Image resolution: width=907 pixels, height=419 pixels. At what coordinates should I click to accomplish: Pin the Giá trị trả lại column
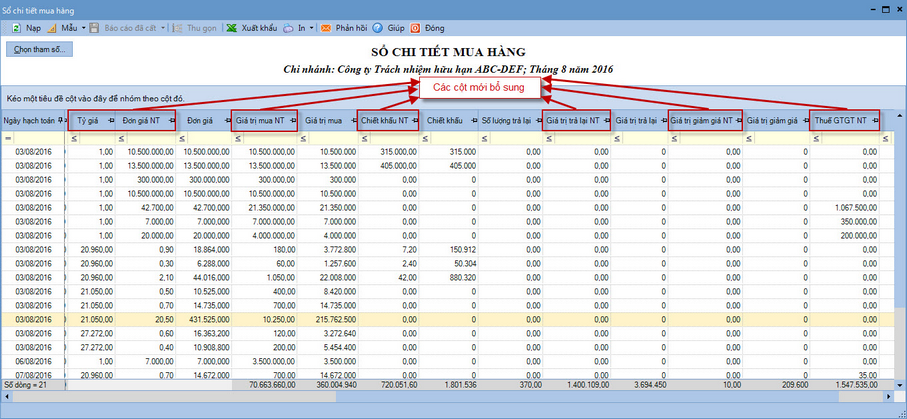pyautogui.click(x=662, y=120)
